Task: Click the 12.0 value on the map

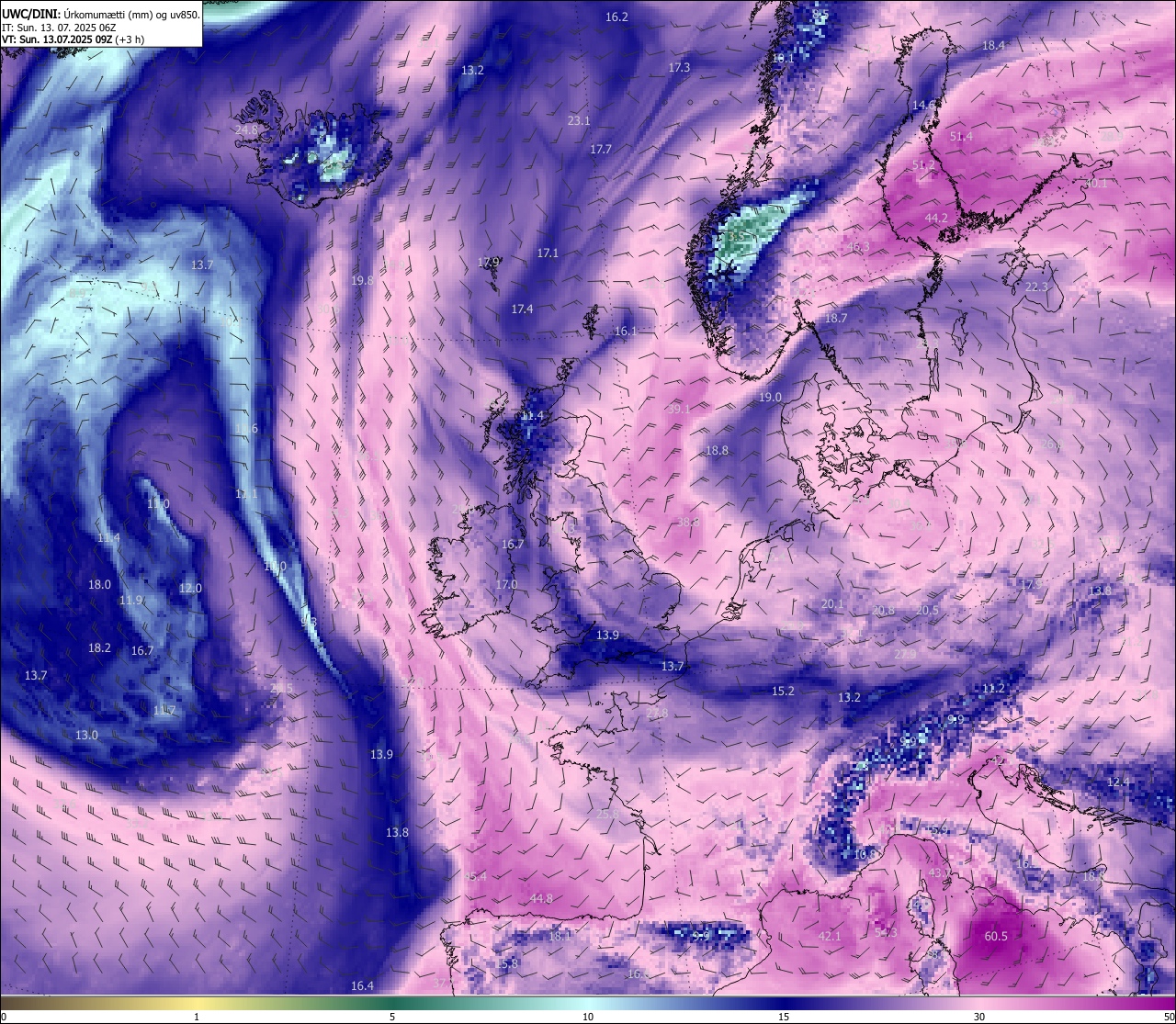Action: (x=190, y=588)
